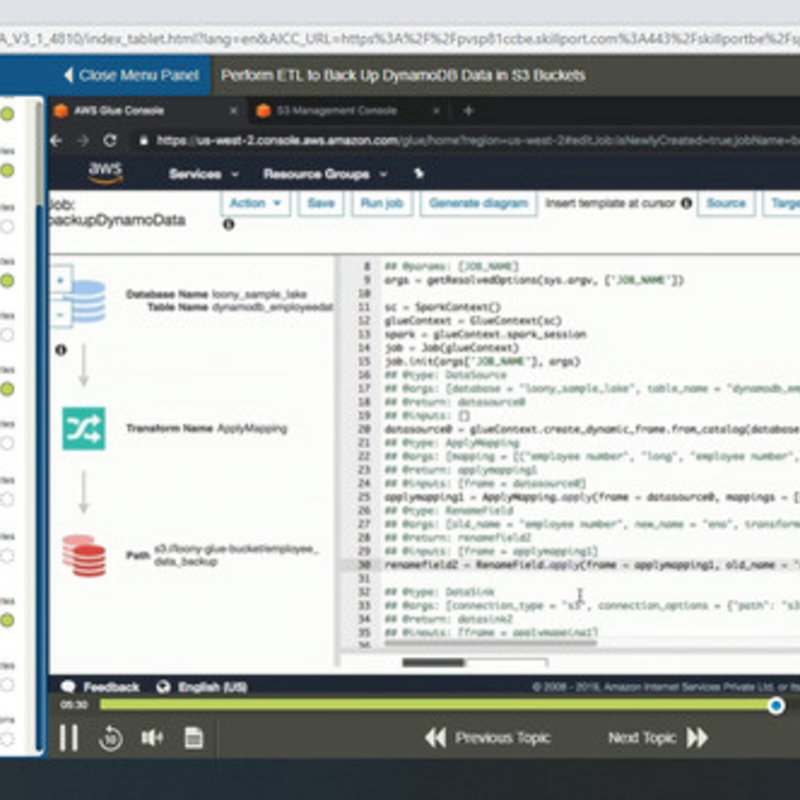Click the diagram panel horizontal scrollbar
Screen dimensions: 800x800
[x=433, y=663]
